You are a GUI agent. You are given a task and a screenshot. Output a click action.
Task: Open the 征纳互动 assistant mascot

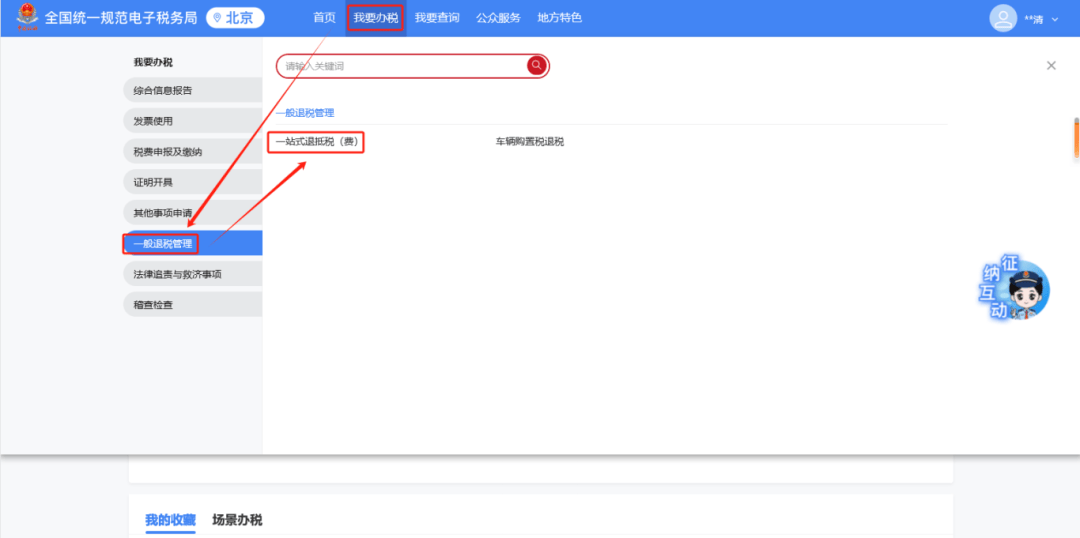[x=1014, y=290]
